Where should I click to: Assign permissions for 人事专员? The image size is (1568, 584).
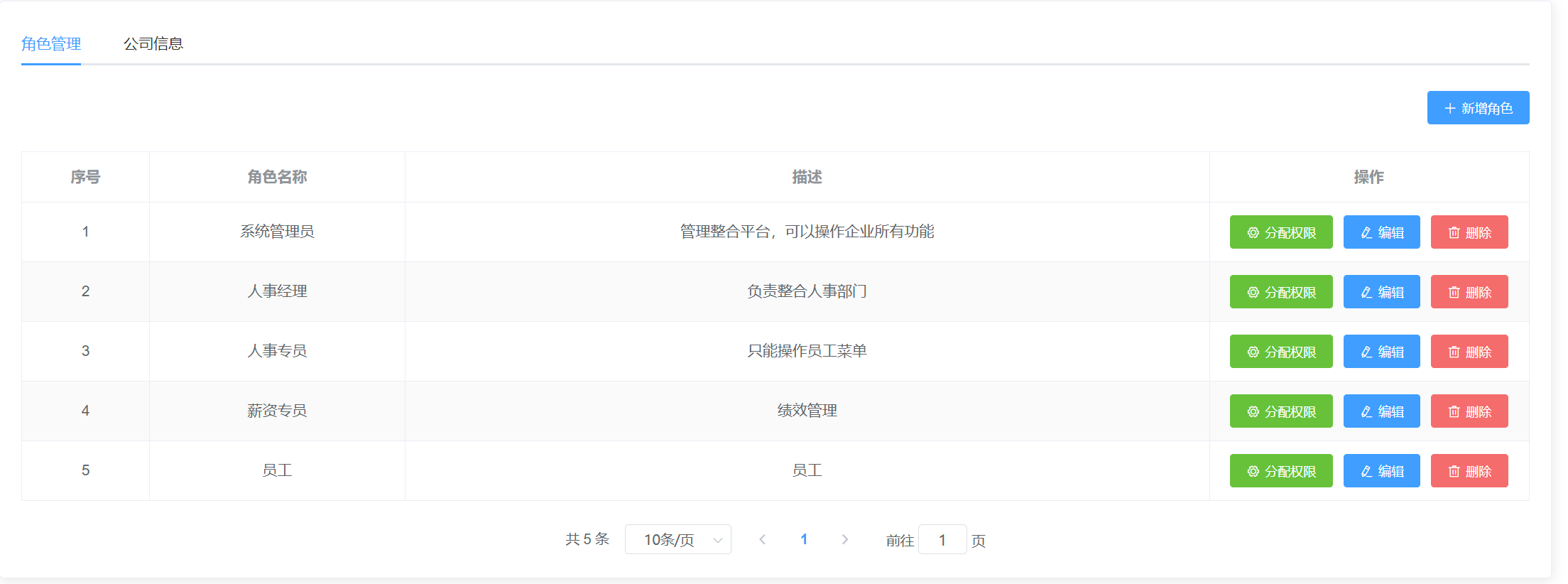1281,352
